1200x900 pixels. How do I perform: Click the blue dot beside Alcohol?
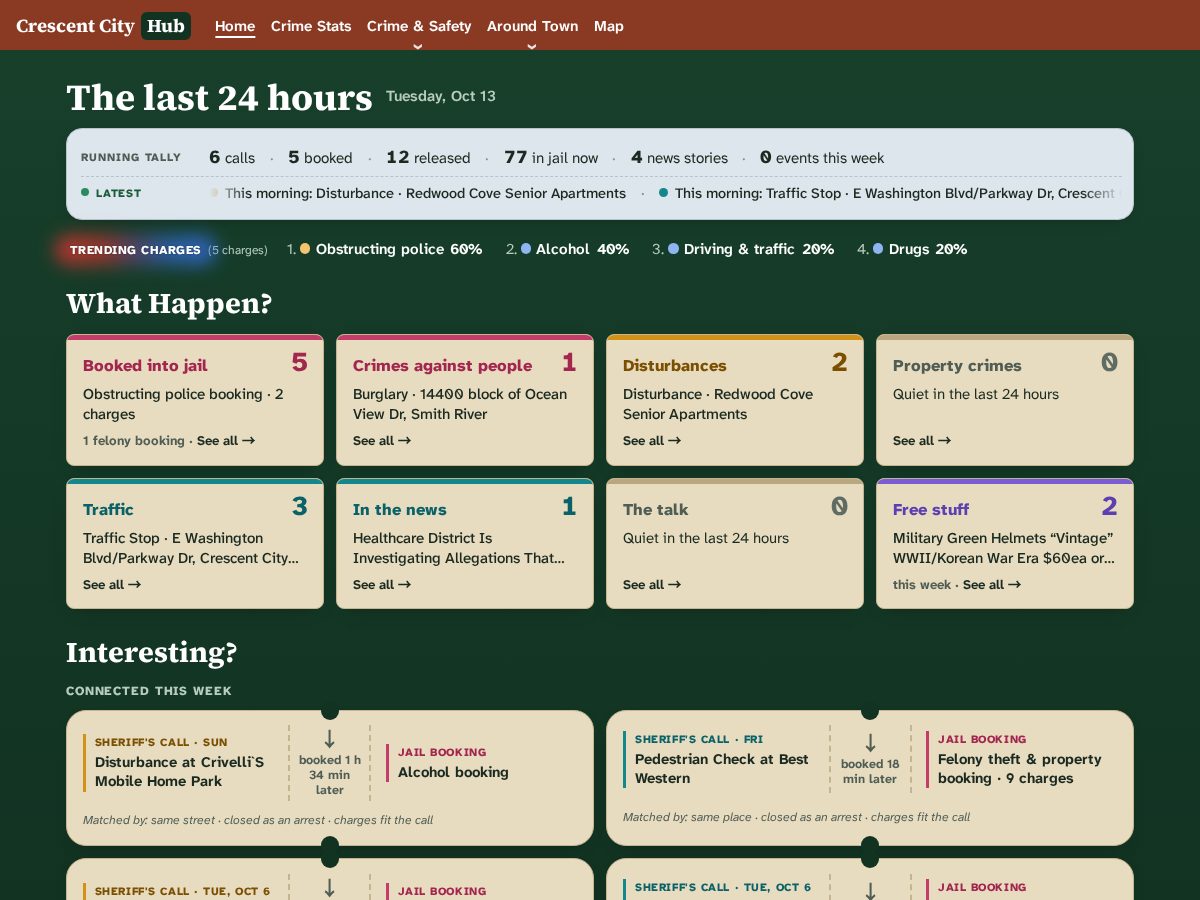tap(526, 249)
